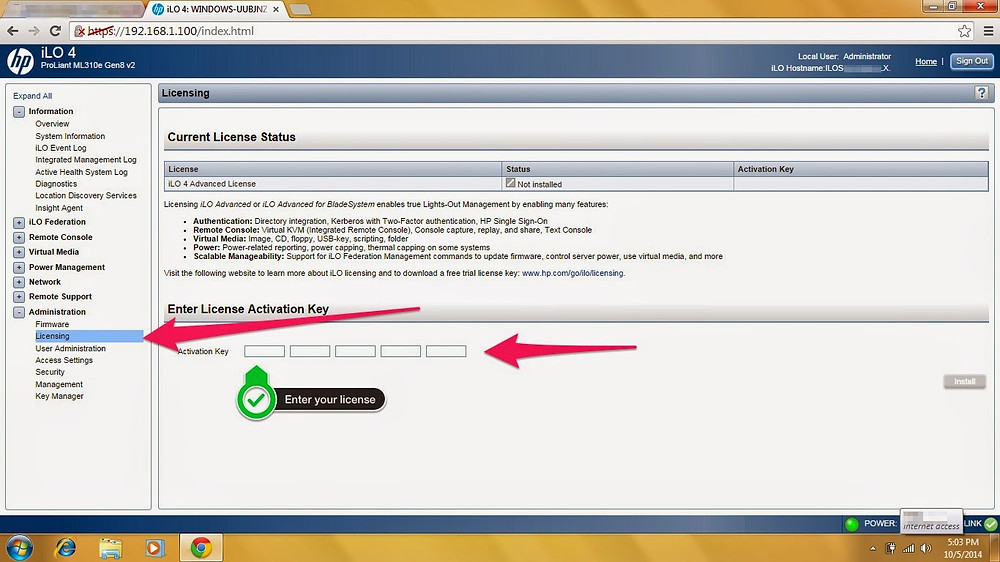This screenshot has height=562, width=1000.
Task: Expand the Remote Support section
Action: point(19,297)
